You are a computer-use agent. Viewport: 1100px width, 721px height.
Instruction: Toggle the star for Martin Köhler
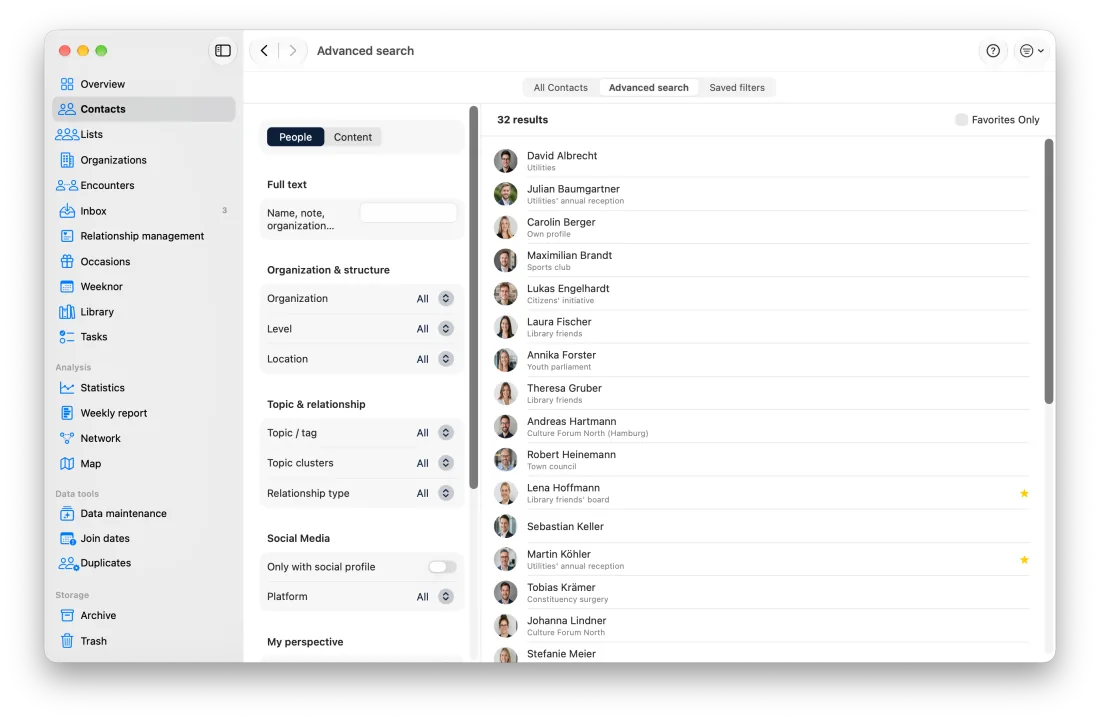pos(1024,560)
